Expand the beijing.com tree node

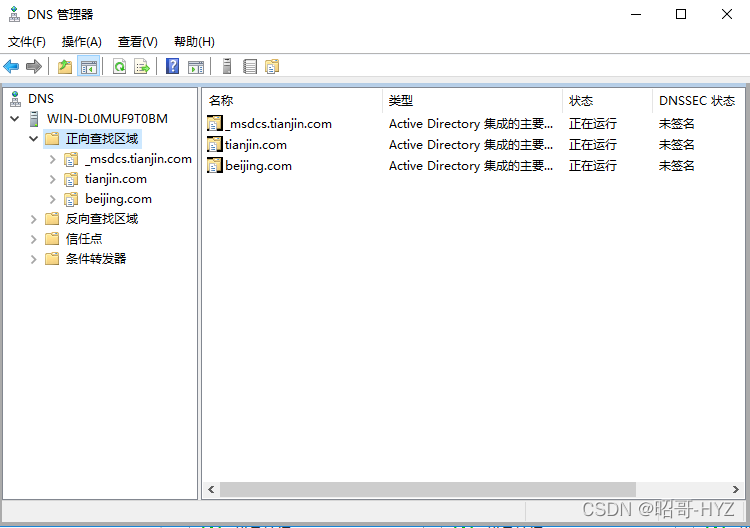53,199
